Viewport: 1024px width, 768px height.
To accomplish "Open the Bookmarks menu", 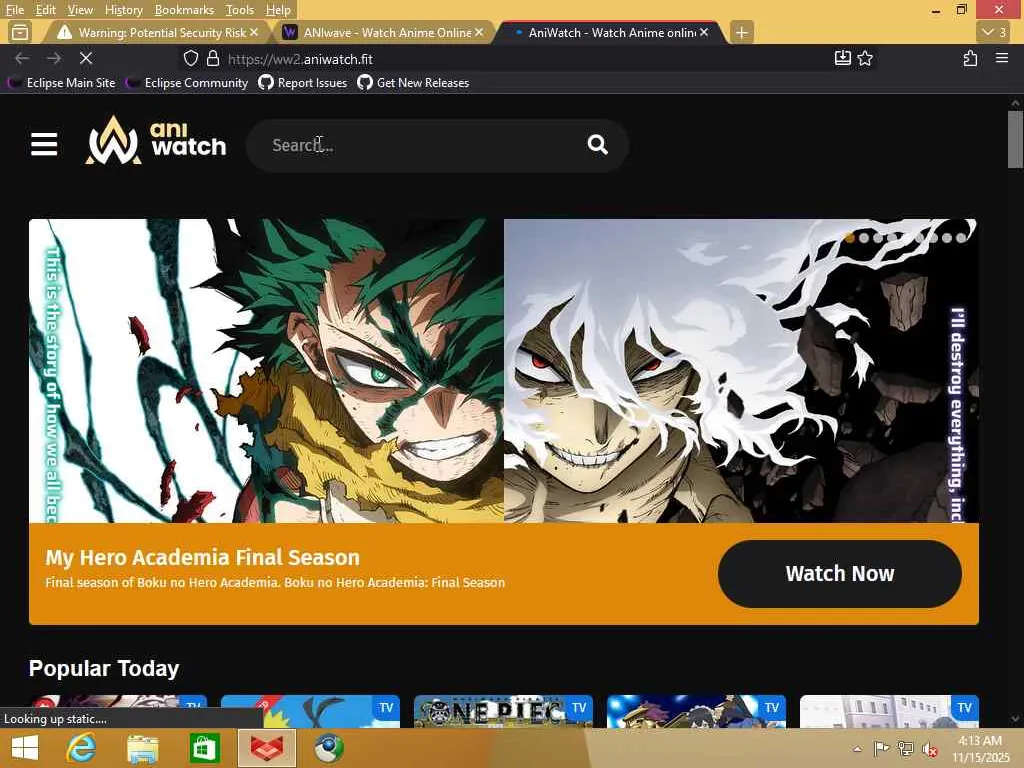I will (x=184, y=10).
